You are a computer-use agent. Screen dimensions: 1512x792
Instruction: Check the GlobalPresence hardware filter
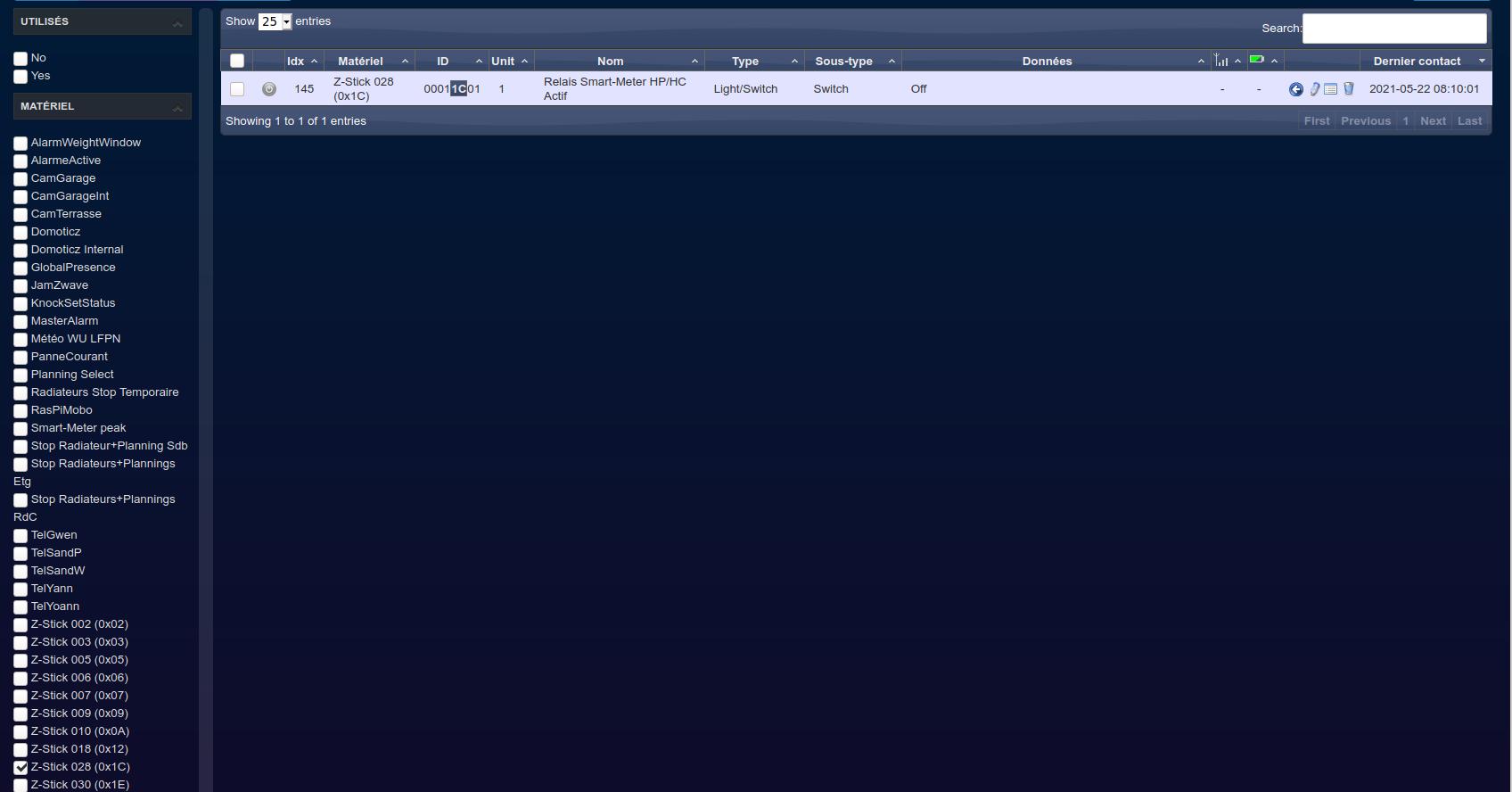[21, 268]
